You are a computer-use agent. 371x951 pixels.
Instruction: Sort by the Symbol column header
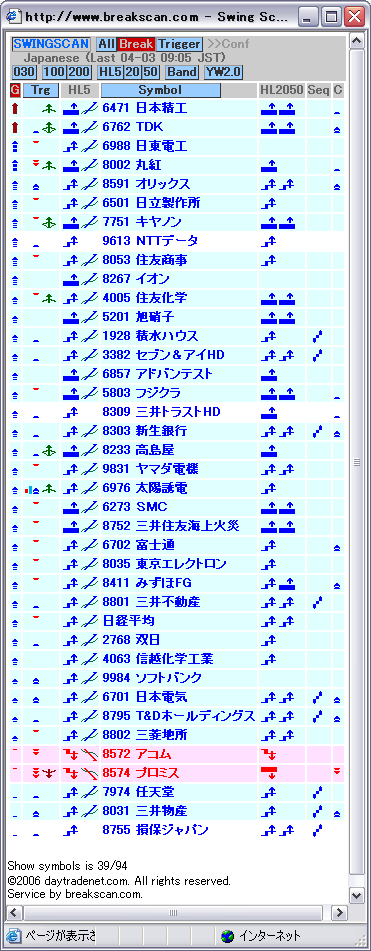tap(160, 90)
